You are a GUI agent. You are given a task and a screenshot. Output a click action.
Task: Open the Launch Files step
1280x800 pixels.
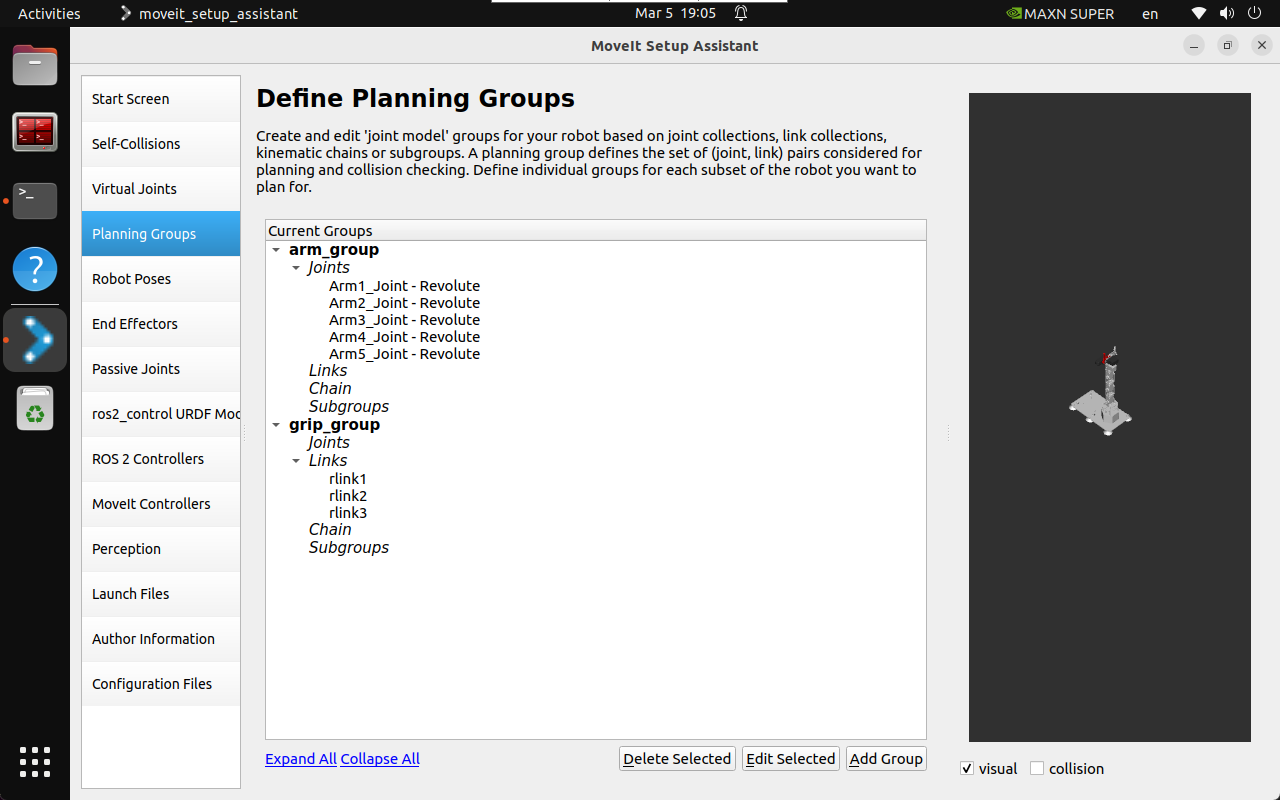[x=161, y=594]
